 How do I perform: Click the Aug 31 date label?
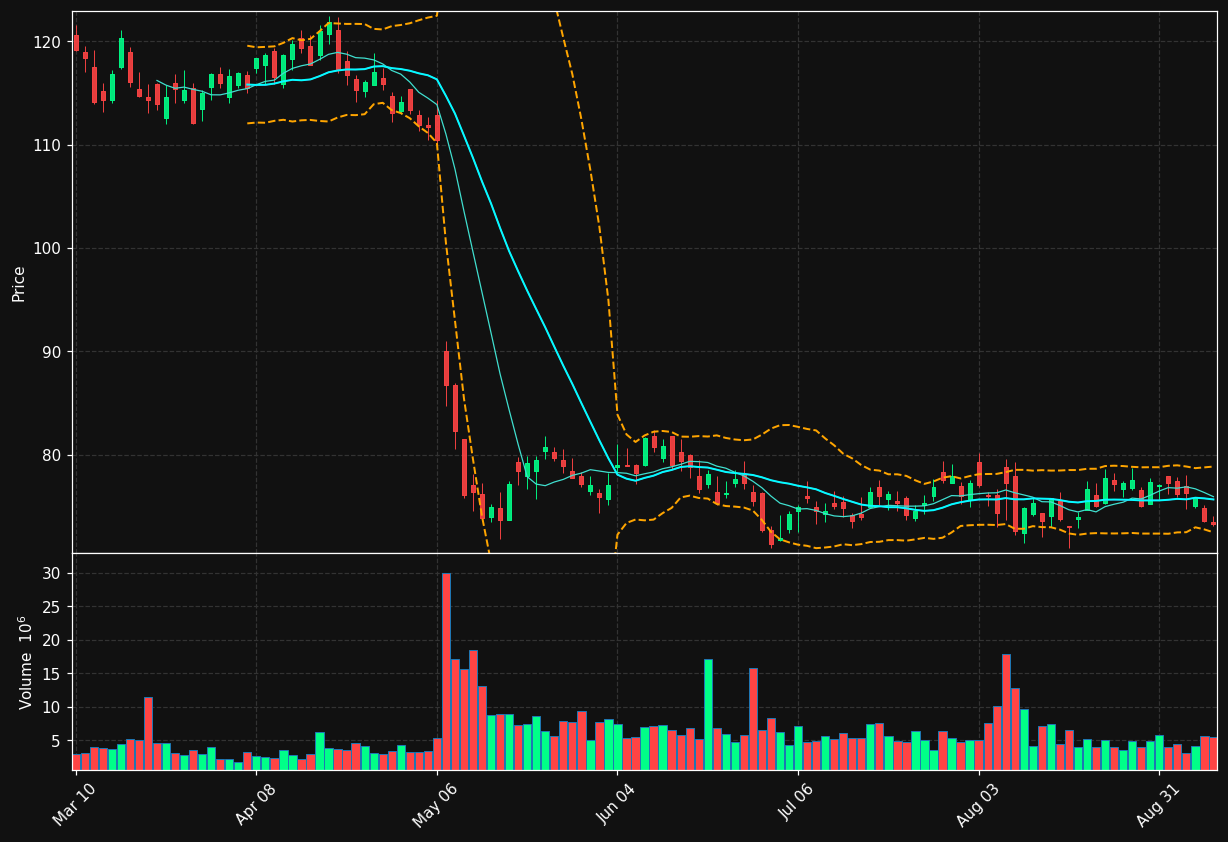click(x=1158, y=804)
